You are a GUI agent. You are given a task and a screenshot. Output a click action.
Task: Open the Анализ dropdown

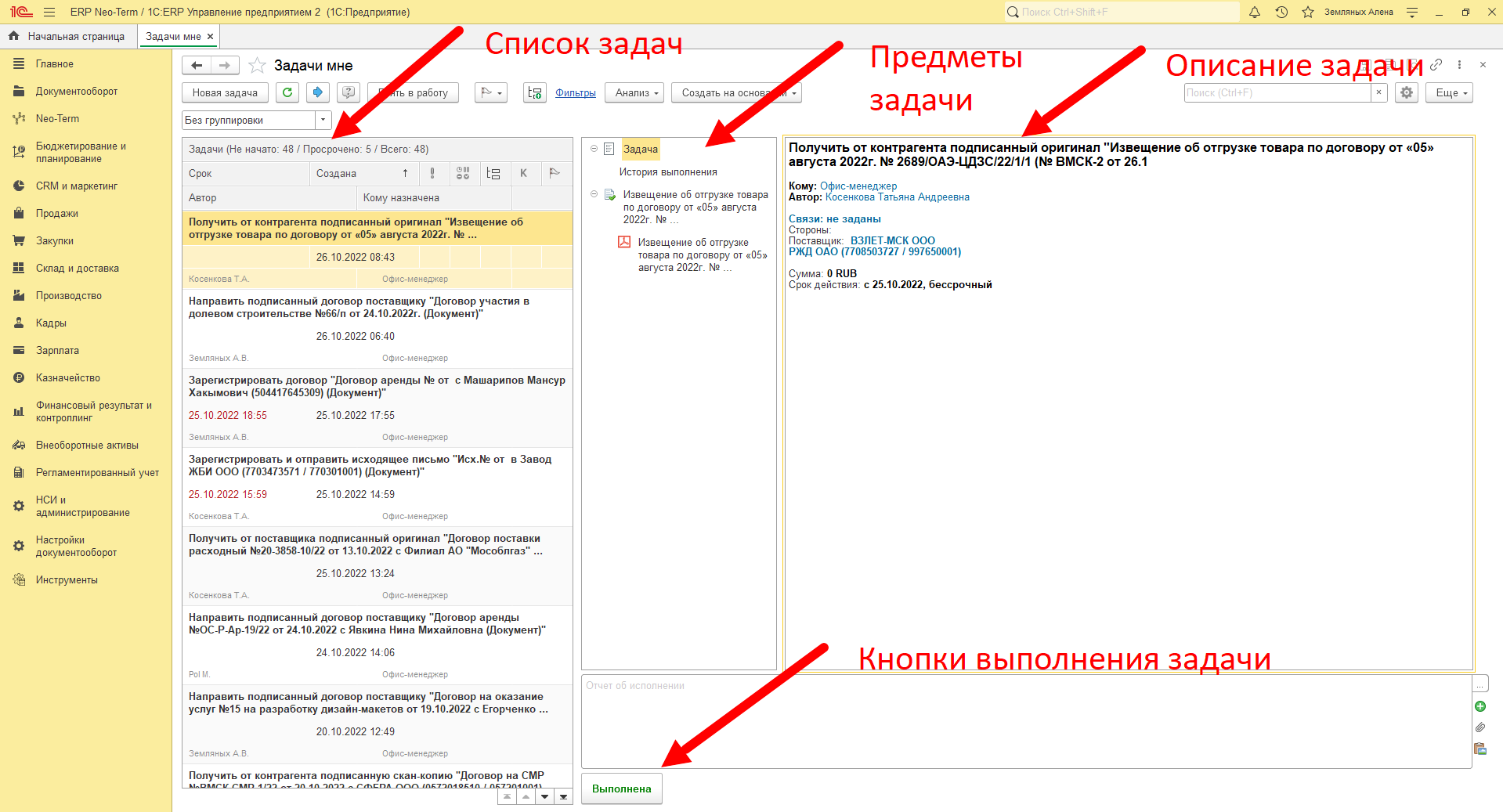(634, 92)
